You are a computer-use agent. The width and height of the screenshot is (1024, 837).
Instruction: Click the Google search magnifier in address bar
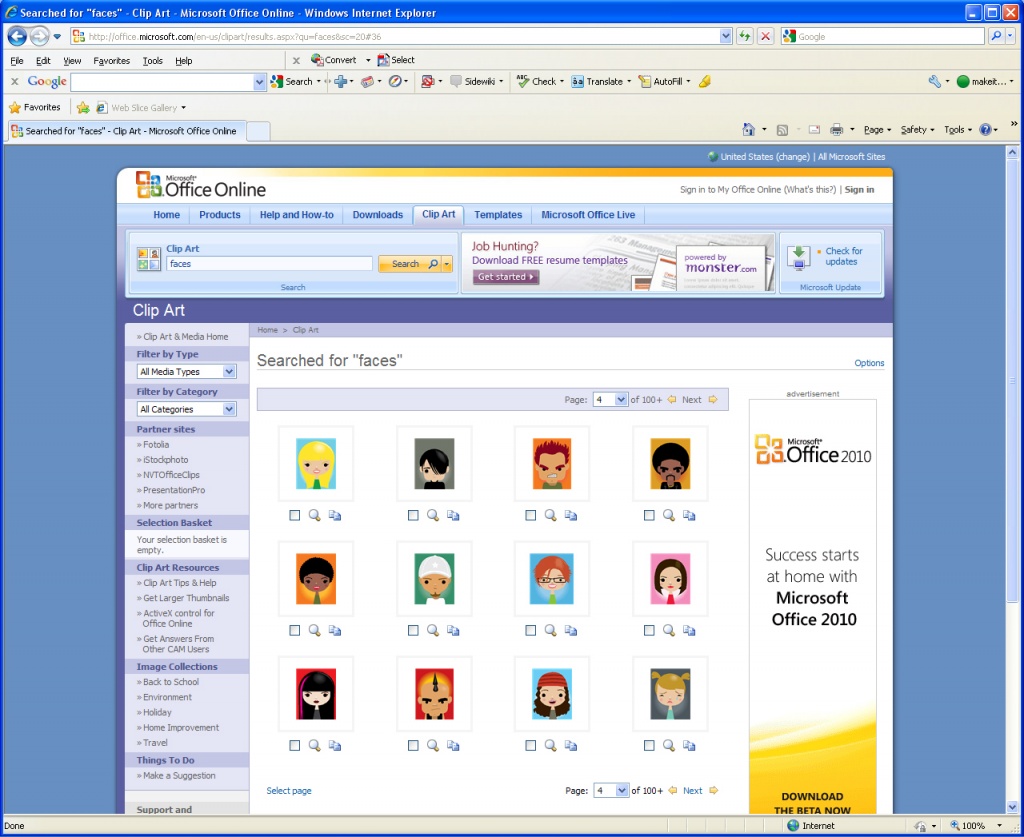coord(996,37)
